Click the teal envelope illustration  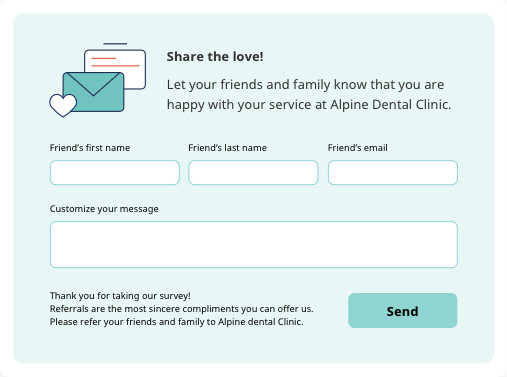pos(93,92)
